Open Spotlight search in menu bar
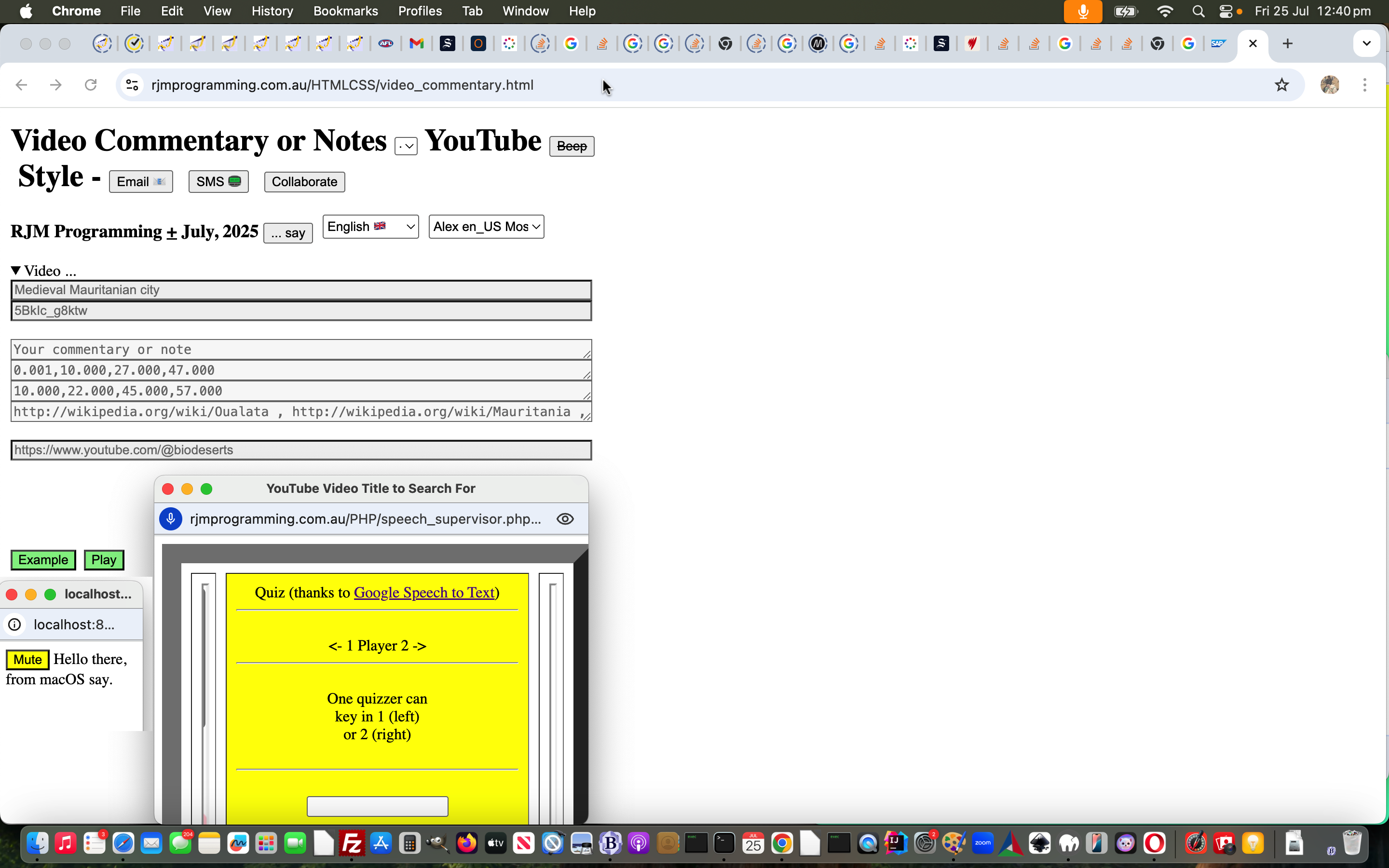The width and height of the screenshot is (1389, 868). pyautogui.click(x=1198, y=12)
